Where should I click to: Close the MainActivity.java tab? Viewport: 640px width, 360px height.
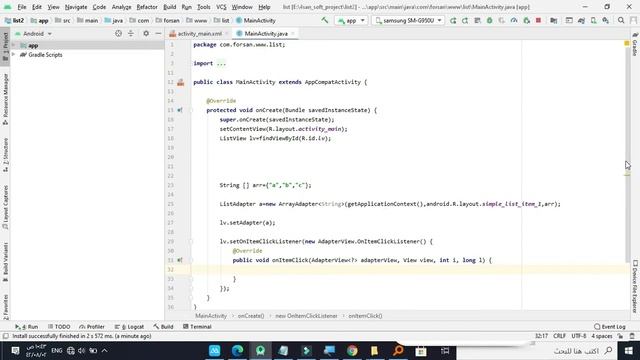click(293, 33)
